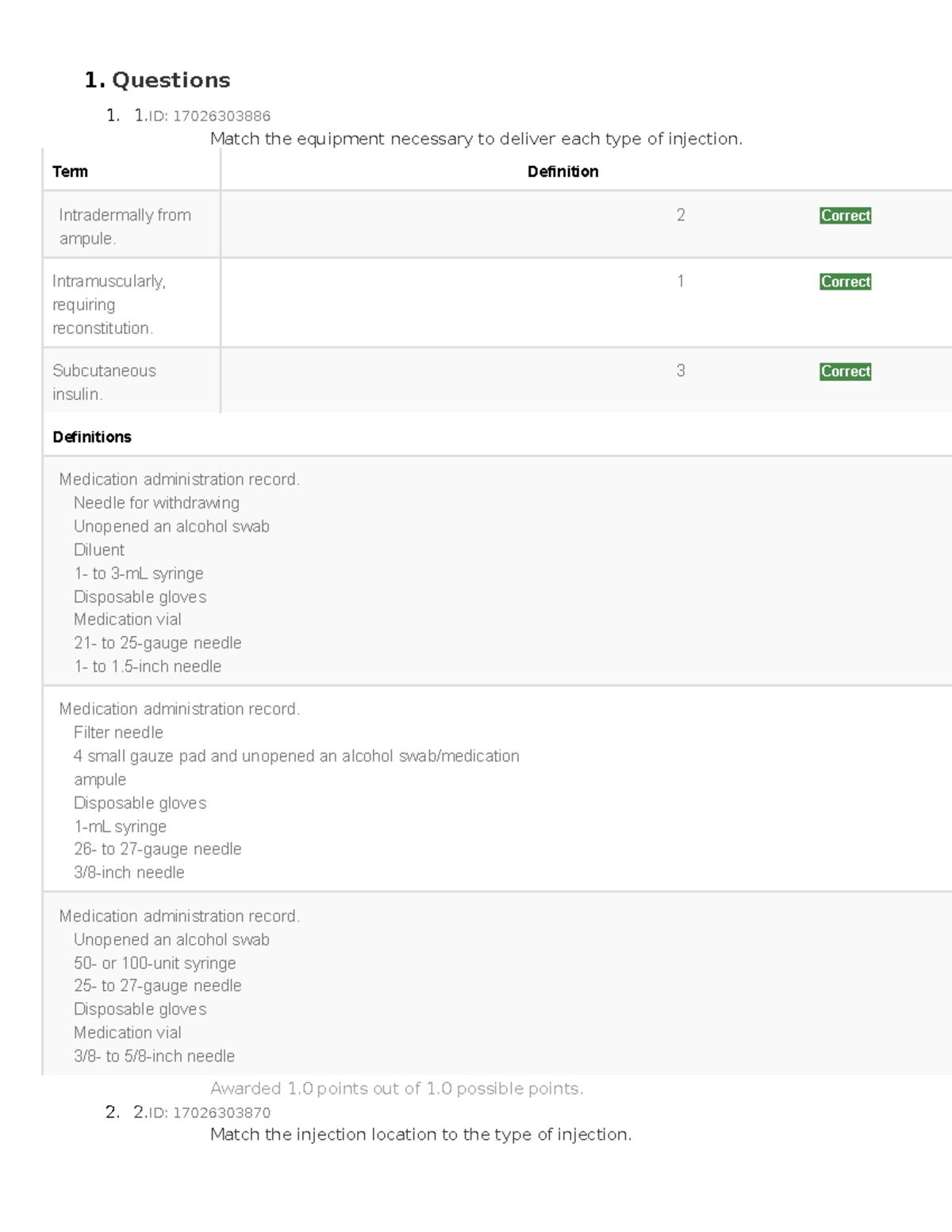Screen dimensions: 952x1232
Task: Click the "1. Questions" heading
Action: pyautogui.click(x=157, y=80)
